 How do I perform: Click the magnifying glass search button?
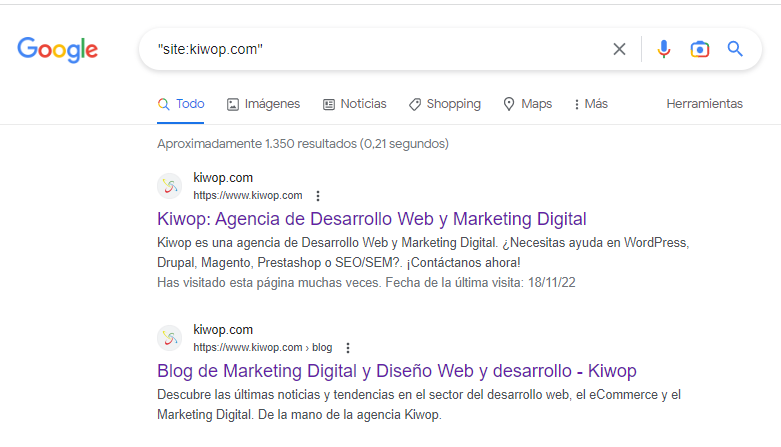(x=735, y=49)
